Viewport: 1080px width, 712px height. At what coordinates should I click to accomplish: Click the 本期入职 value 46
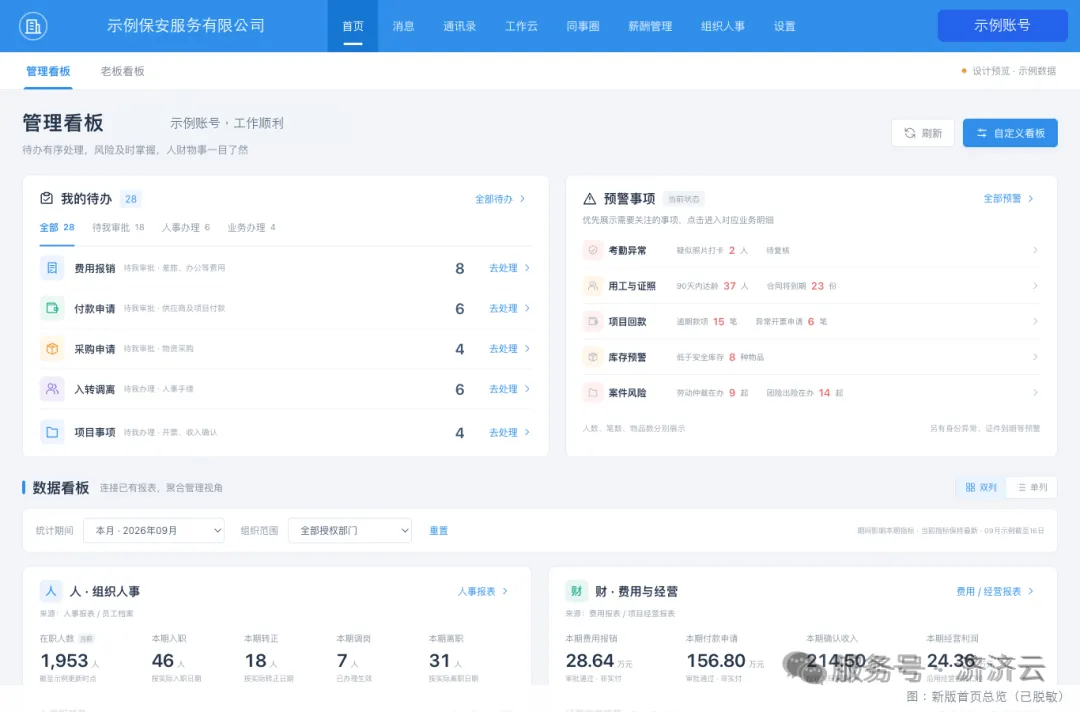pyautogui.click(x=163, y=661)
